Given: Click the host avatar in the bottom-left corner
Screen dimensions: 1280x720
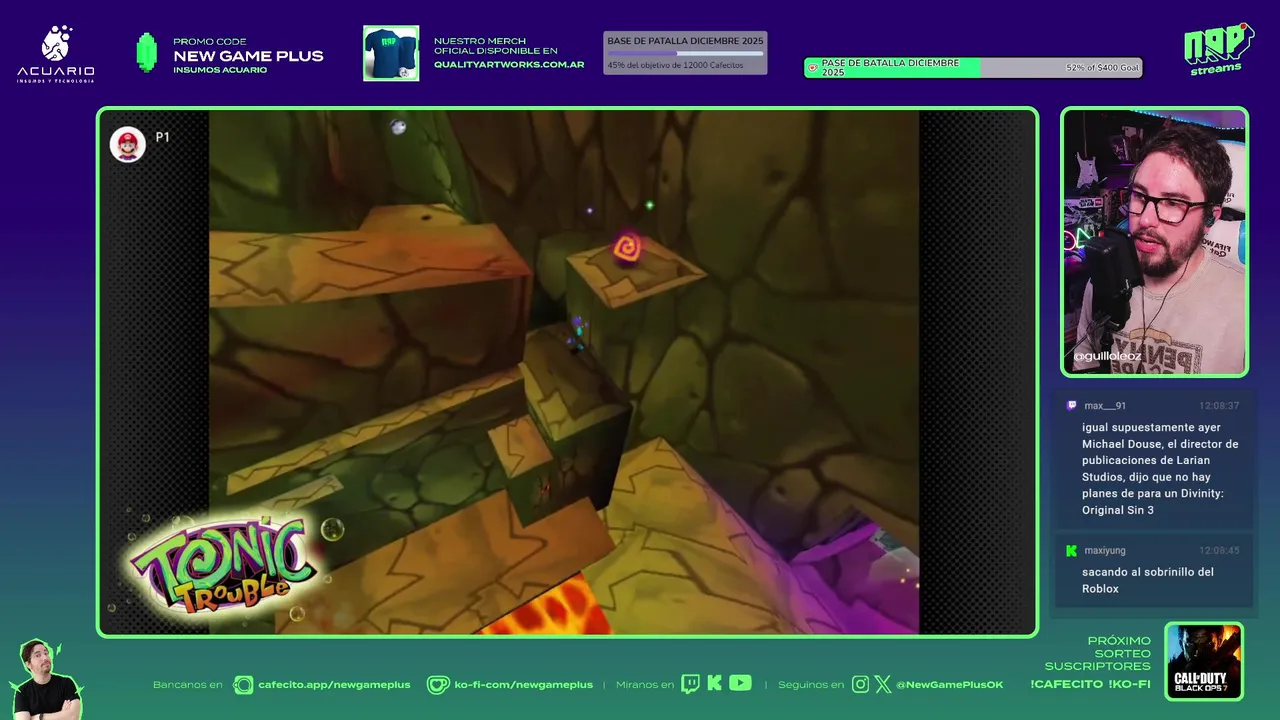Looking at the screenshot, I should click(x=45, y=680).
